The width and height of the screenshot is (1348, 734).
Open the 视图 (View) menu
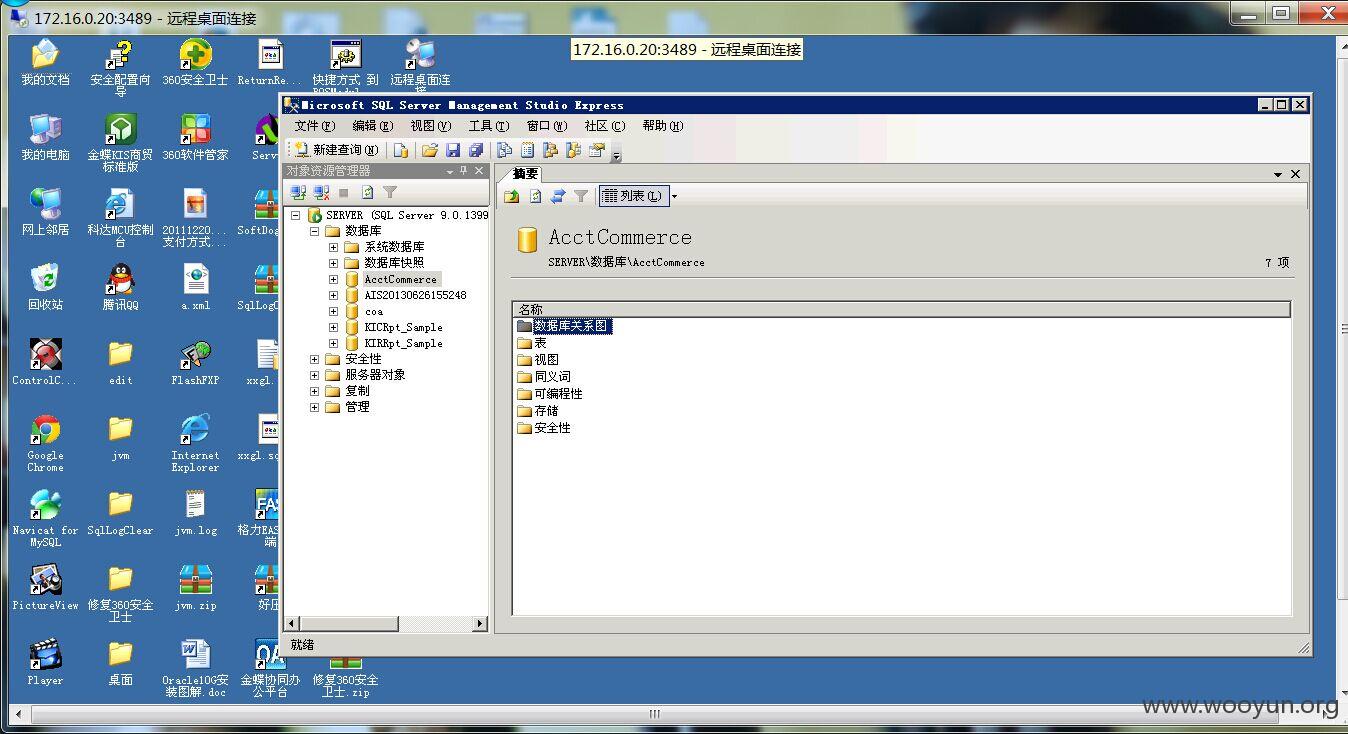point(430,126)
